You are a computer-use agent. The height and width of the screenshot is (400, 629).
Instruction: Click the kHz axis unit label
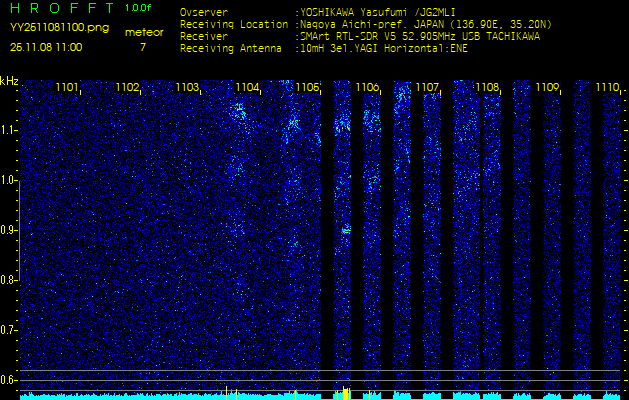coord(9,81)
